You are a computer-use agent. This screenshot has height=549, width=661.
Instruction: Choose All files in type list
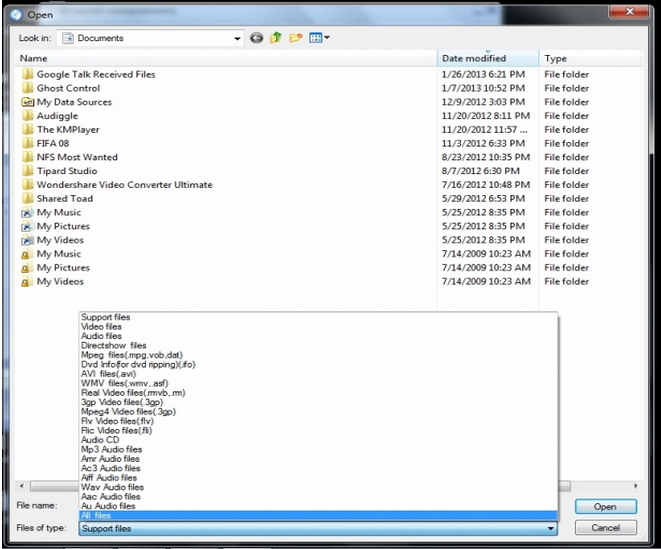97,515
